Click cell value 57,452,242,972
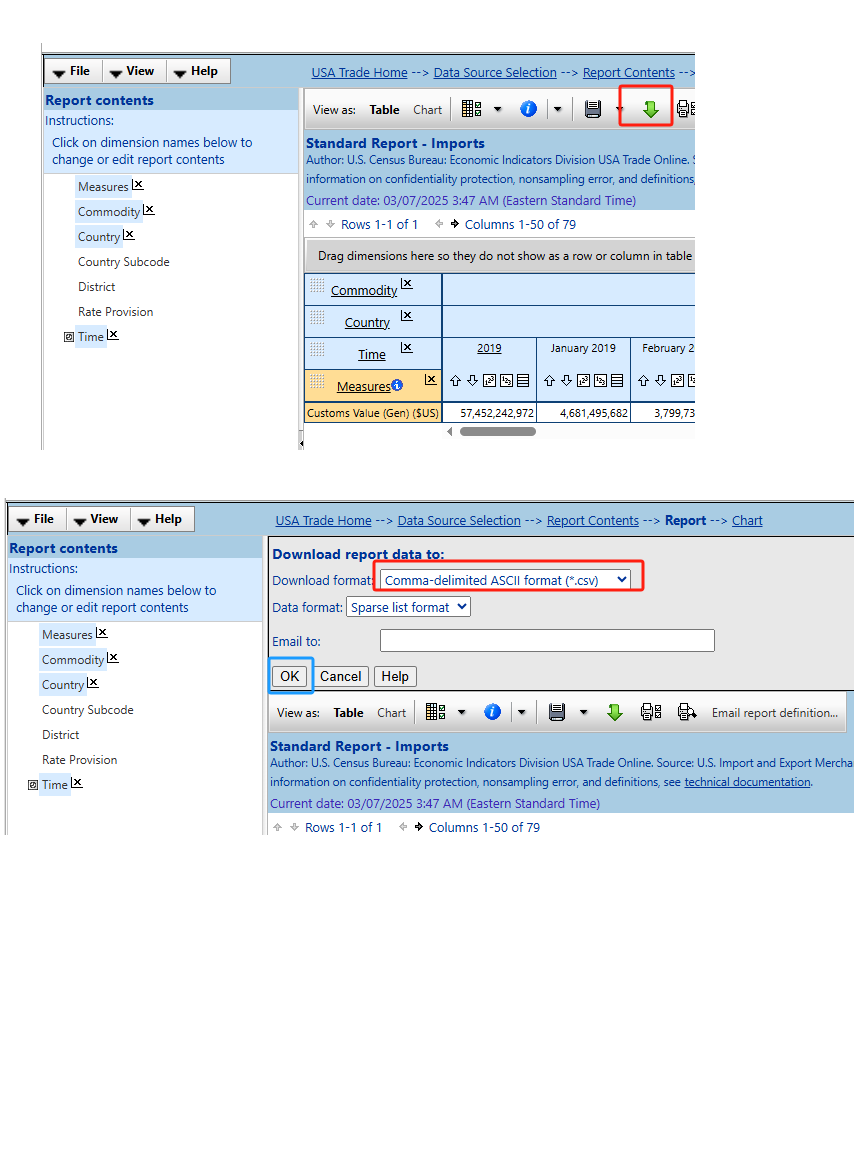This screenshot has height=1173, width=854. point(497,413)
